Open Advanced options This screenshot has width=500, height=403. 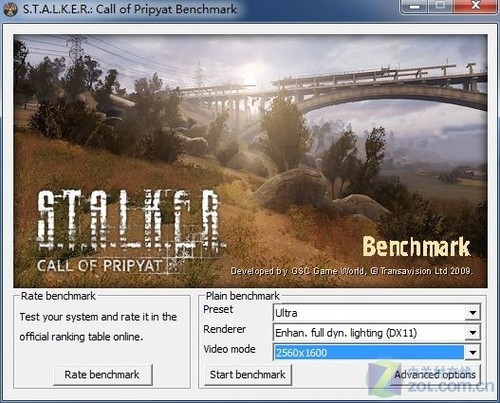point(435,375)
